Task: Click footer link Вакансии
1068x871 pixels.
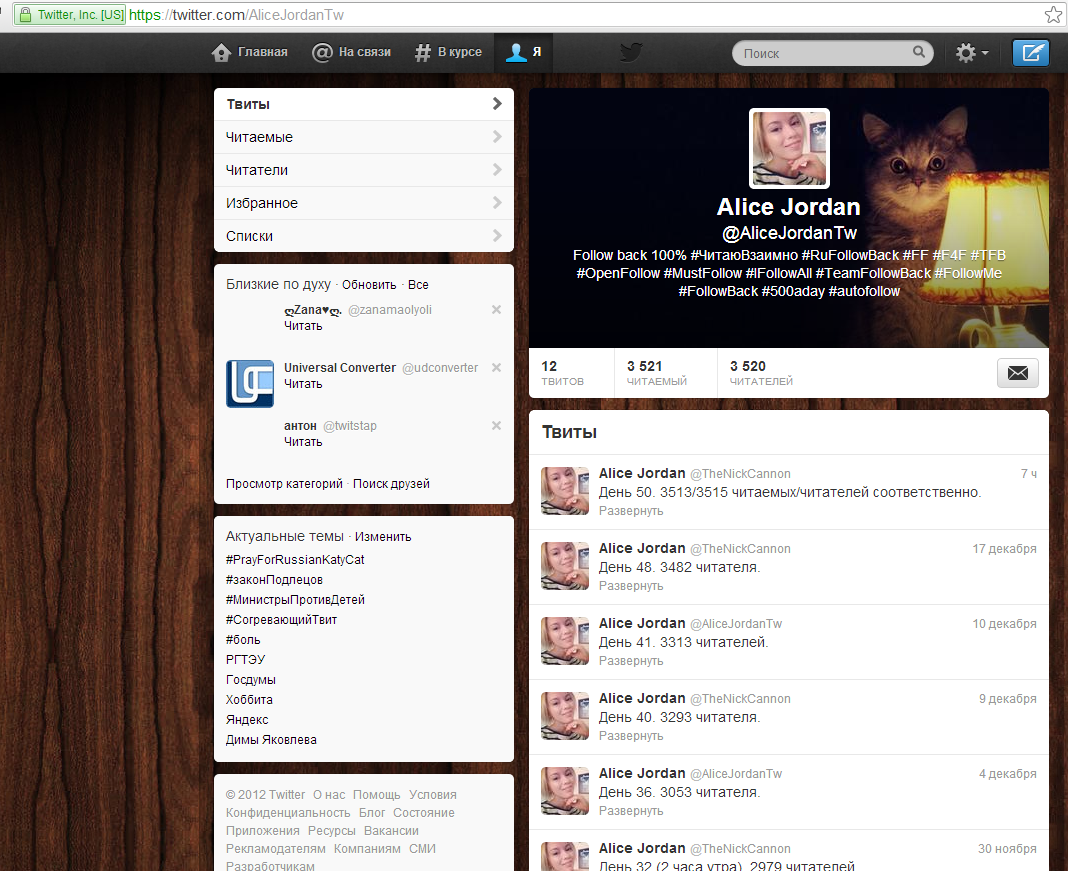Action: (x=391, y=831)
